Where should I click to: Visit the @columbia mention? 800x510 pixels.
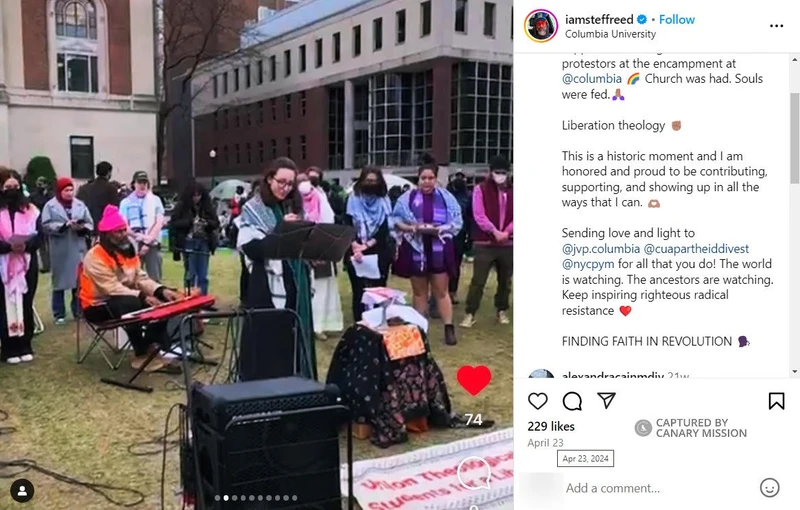pos(591,79)
